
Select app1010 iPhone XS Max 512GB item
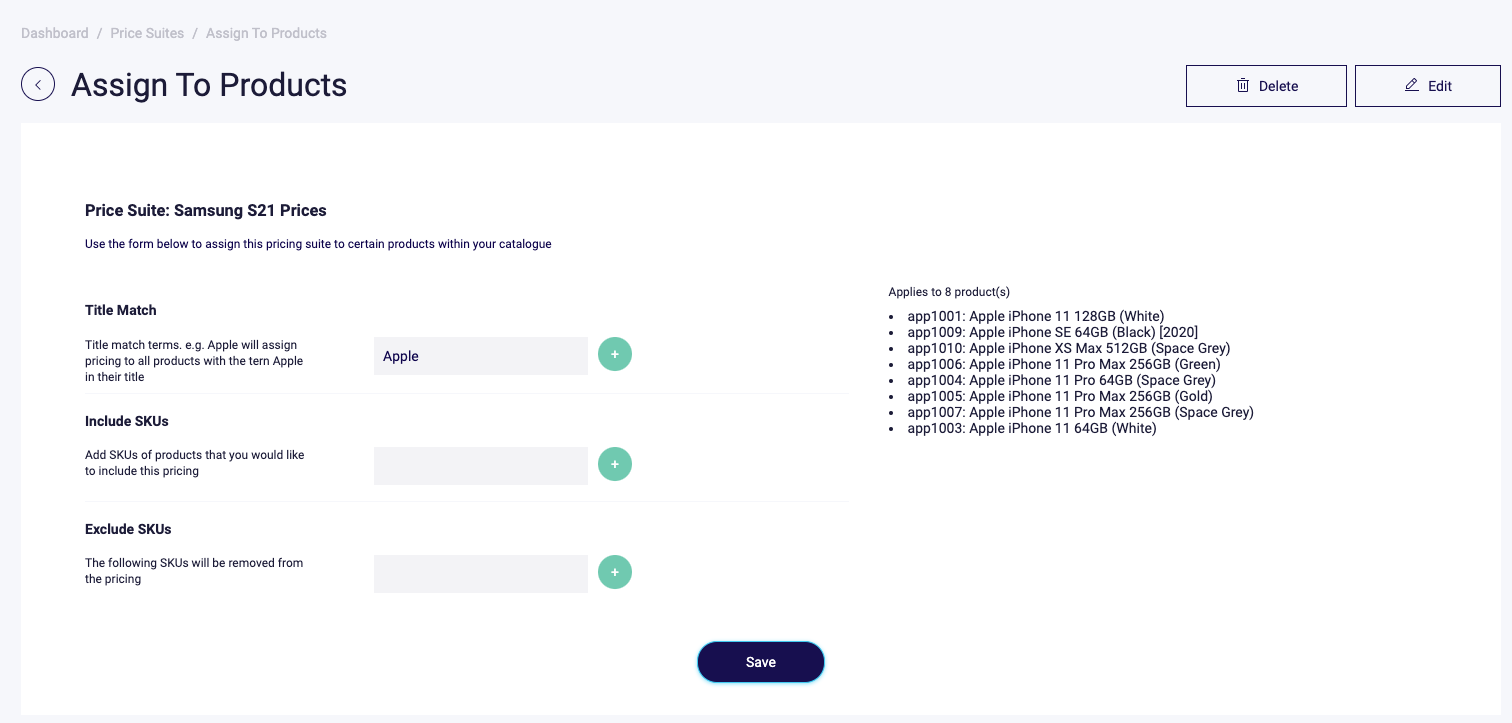coord(1069,348)
